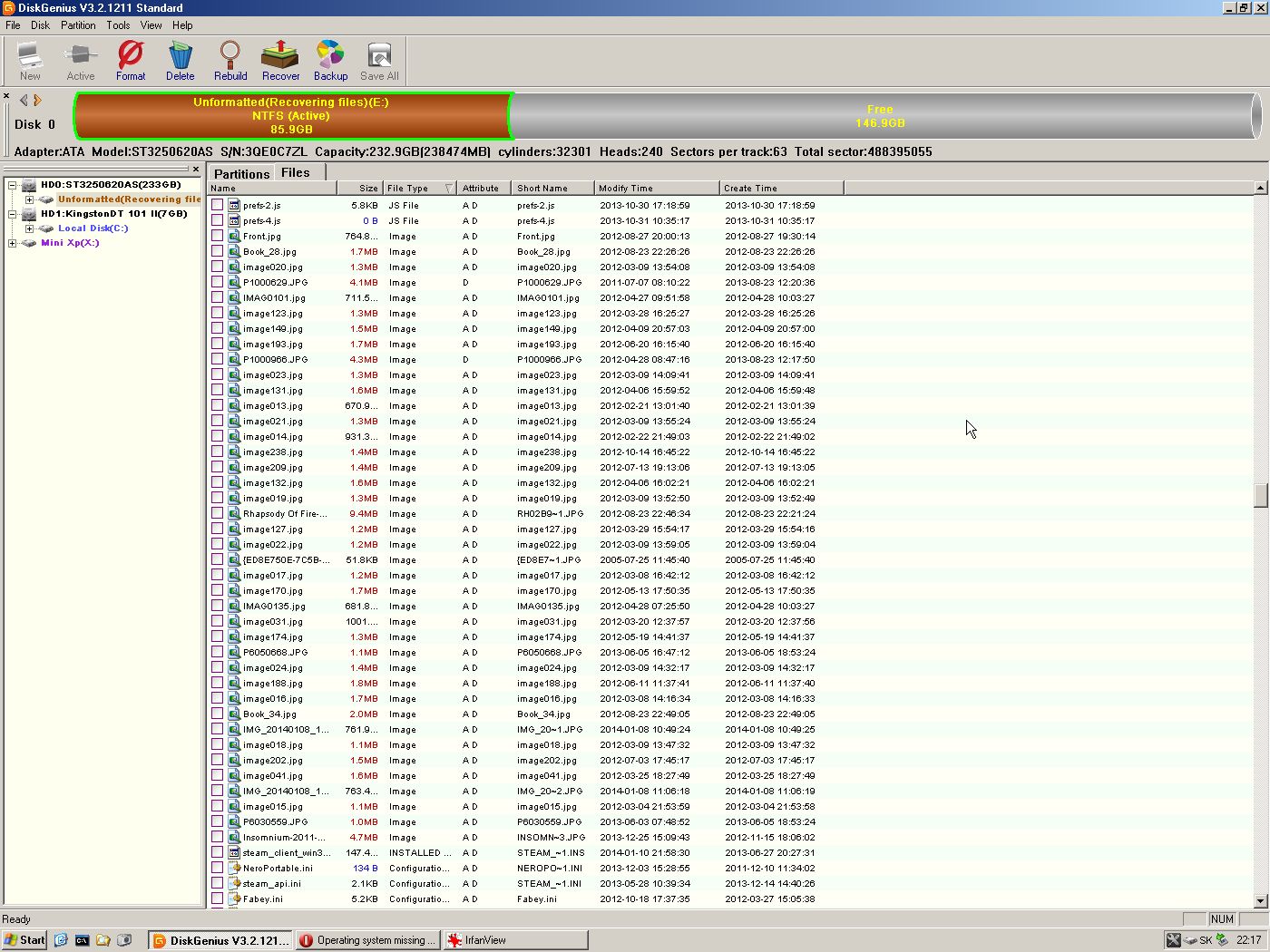Click the Free 146.9GB disk region

click(x=880, y=116)
